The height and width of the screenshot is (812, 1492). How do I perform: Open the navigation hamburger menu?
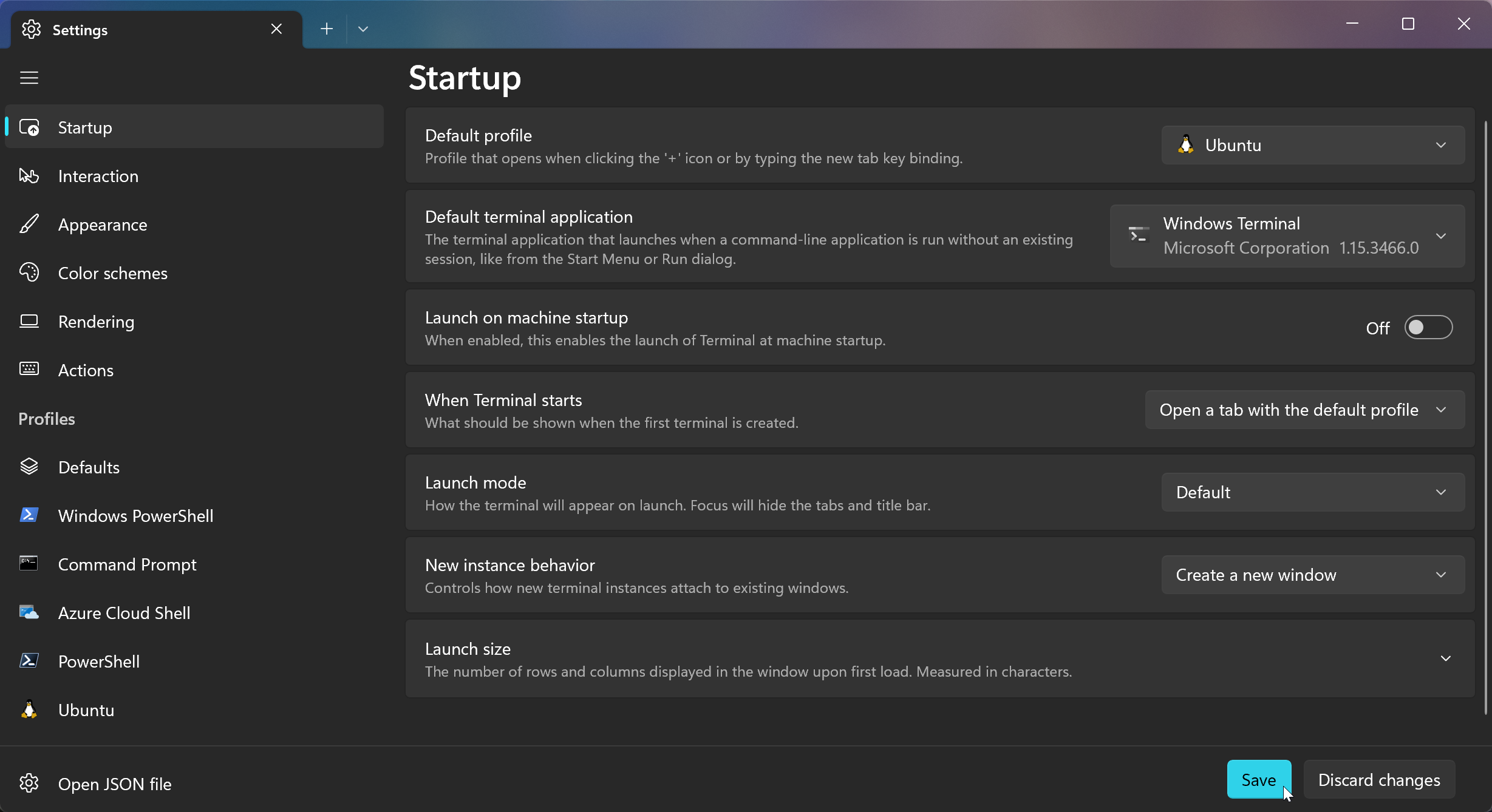(29, 78)
